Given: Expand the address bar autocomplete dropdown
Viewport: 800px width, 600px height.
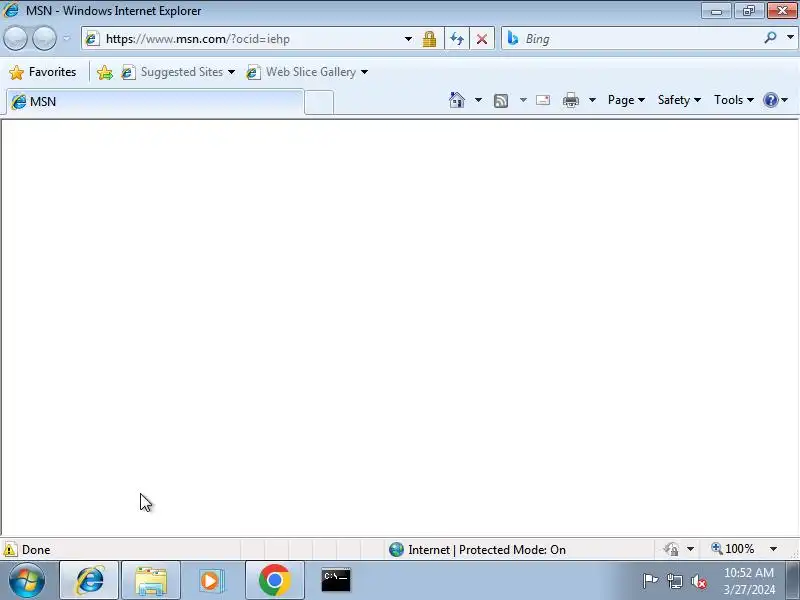Looking at the screenshot, I should point(408,39).
